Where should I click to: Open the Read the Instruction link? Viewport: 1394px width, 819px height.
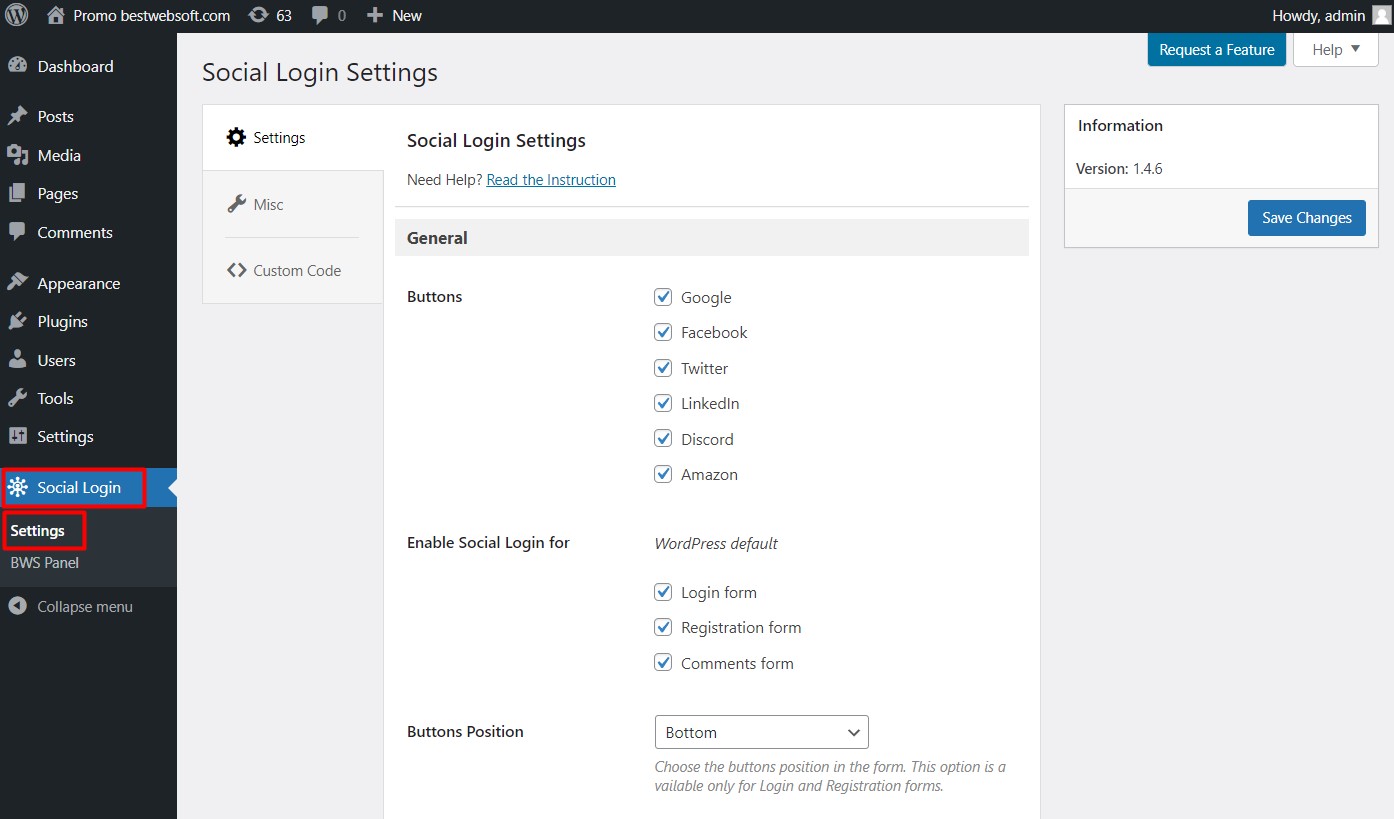(x=551, y=180)
